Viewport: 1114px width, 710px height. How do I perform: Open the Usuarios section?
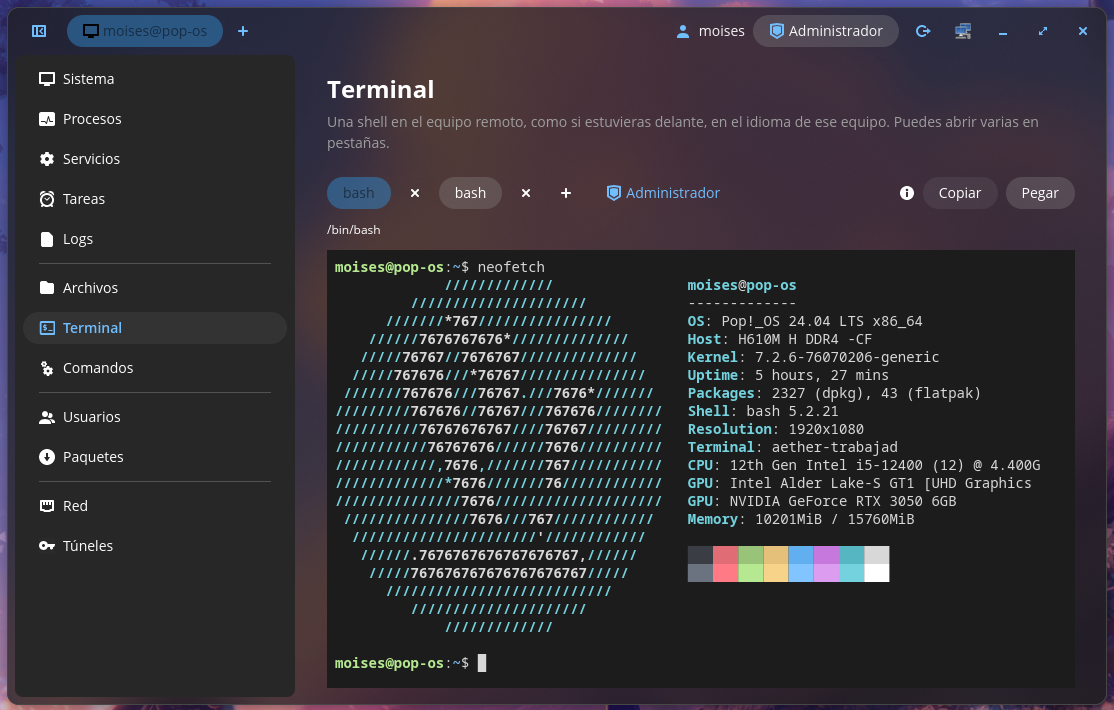(x=155, y=417)
